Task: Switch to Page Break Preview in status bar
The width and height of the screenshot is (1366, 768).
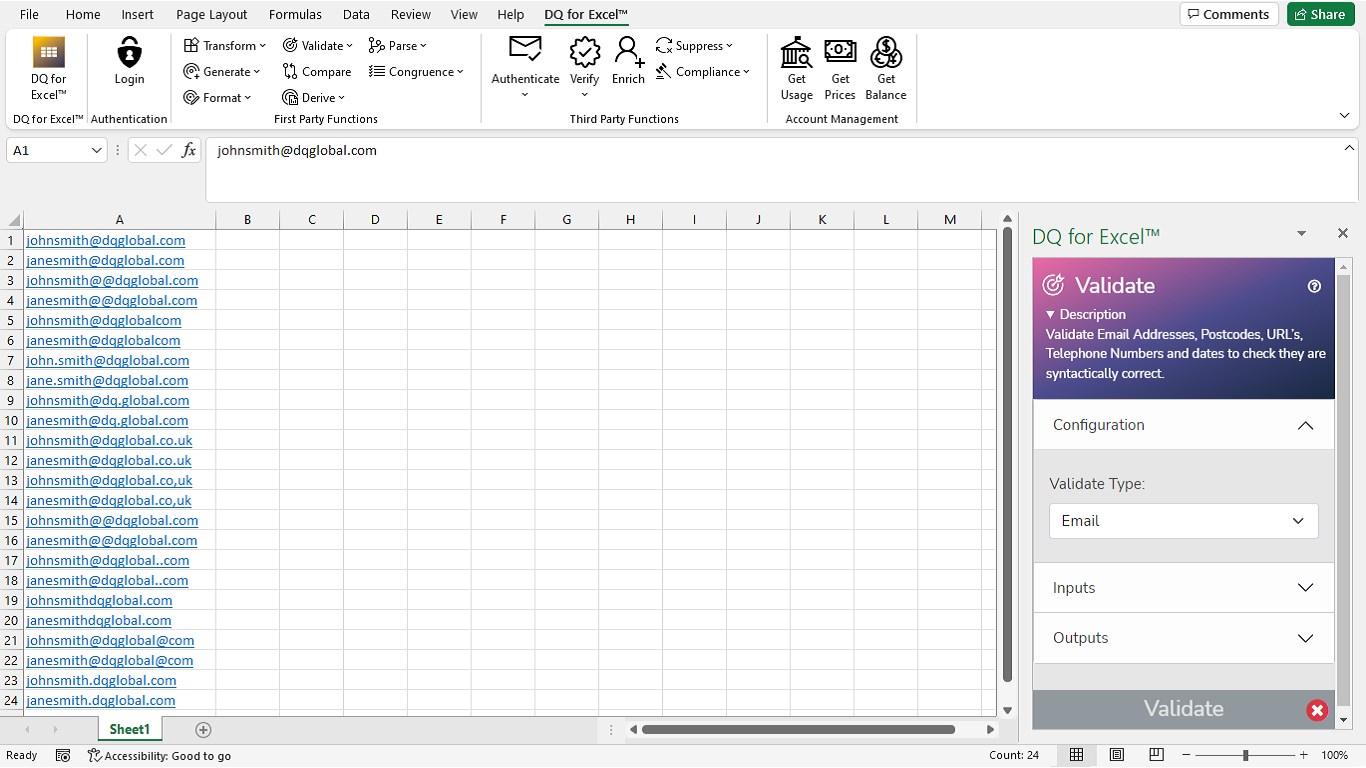Action: click(1156, 755)
